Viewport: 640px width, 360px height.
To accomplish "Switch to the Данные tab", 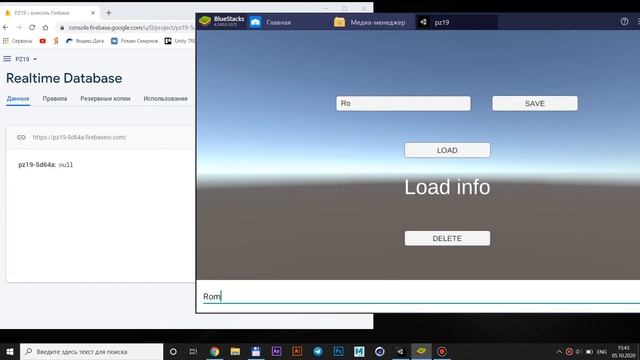I will [x=18, y=99].
